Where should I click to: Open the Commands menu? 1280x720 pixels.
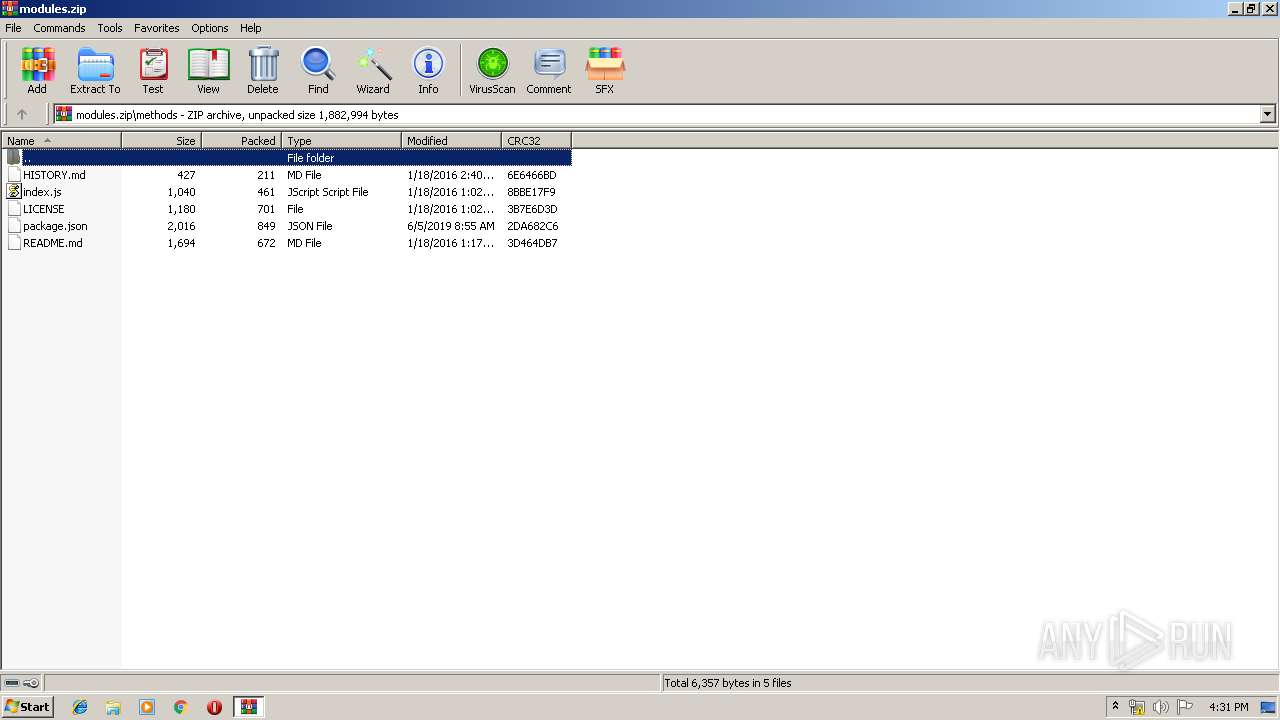coord(59,28)
